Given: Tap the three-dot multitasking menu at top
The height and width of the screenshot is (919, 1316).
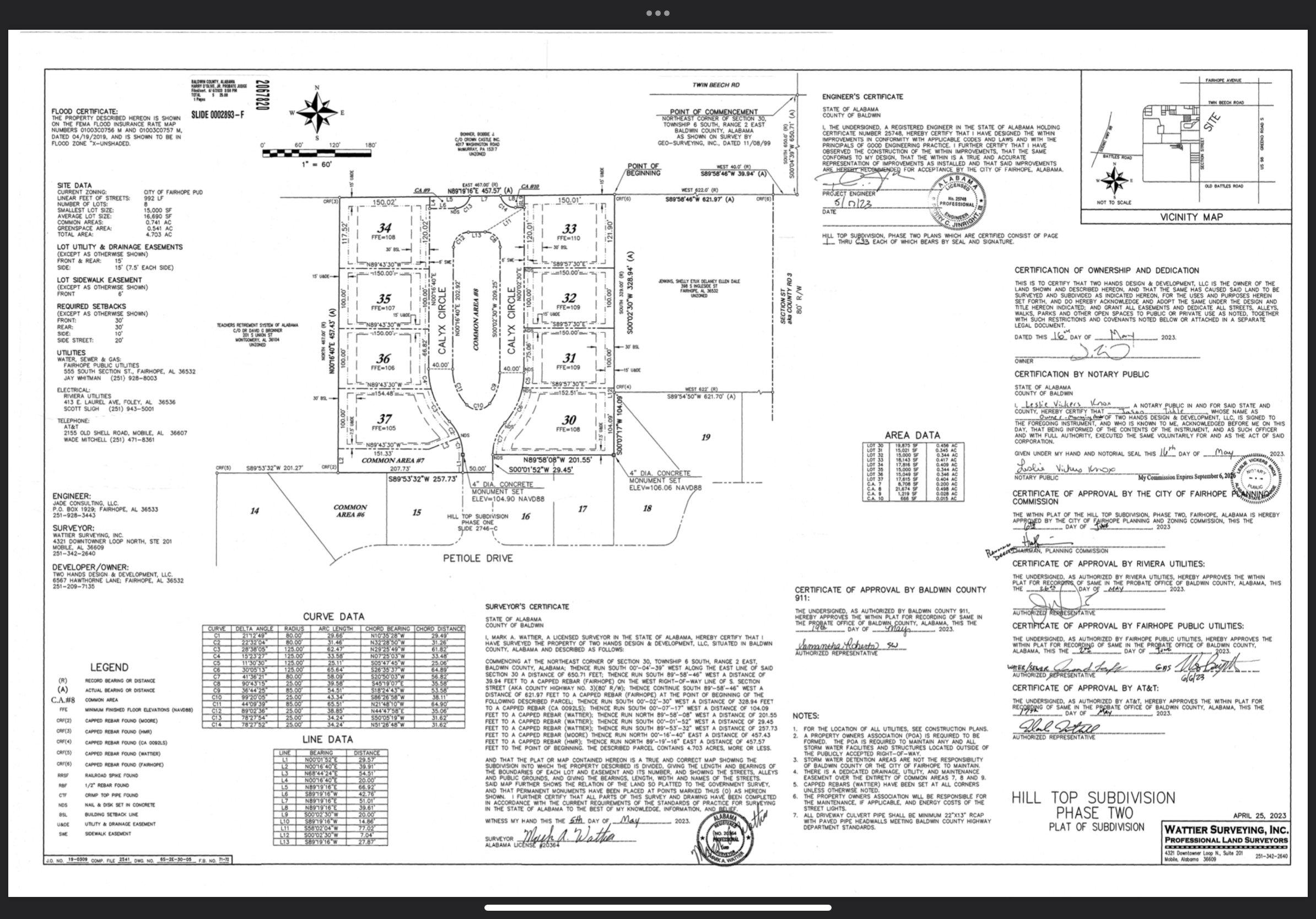Looking at the screenshot, I should click(x=657, y=13).
